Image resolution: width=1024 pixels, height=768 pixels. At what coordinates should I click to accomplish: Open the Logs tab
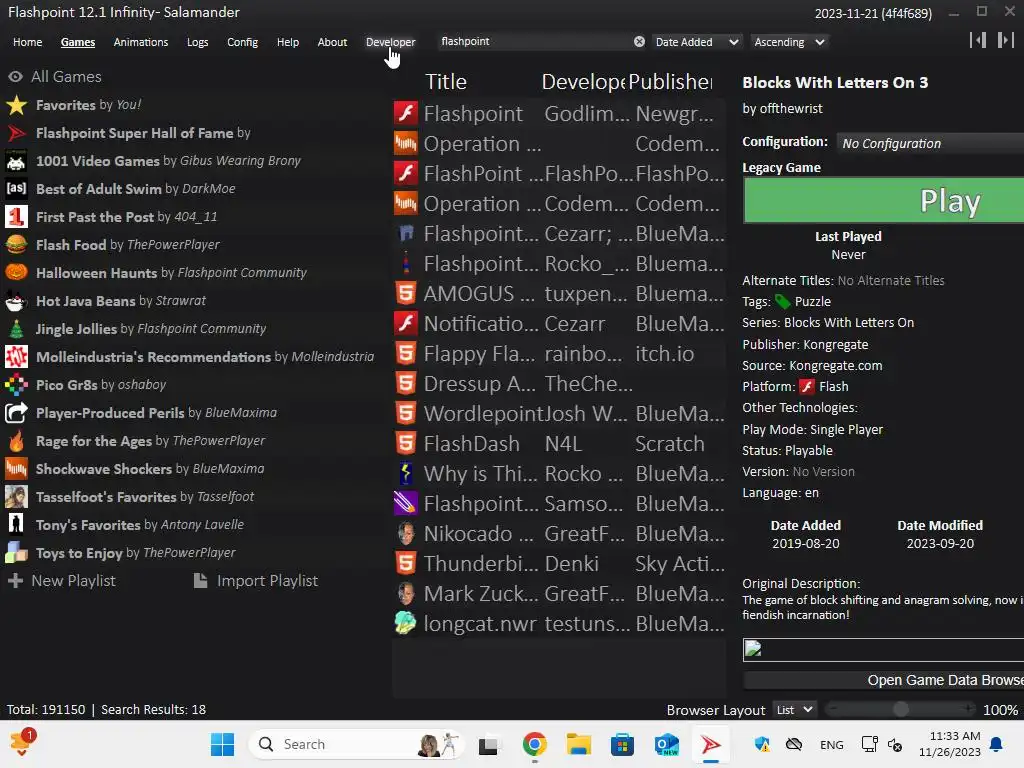click(197, 42)
